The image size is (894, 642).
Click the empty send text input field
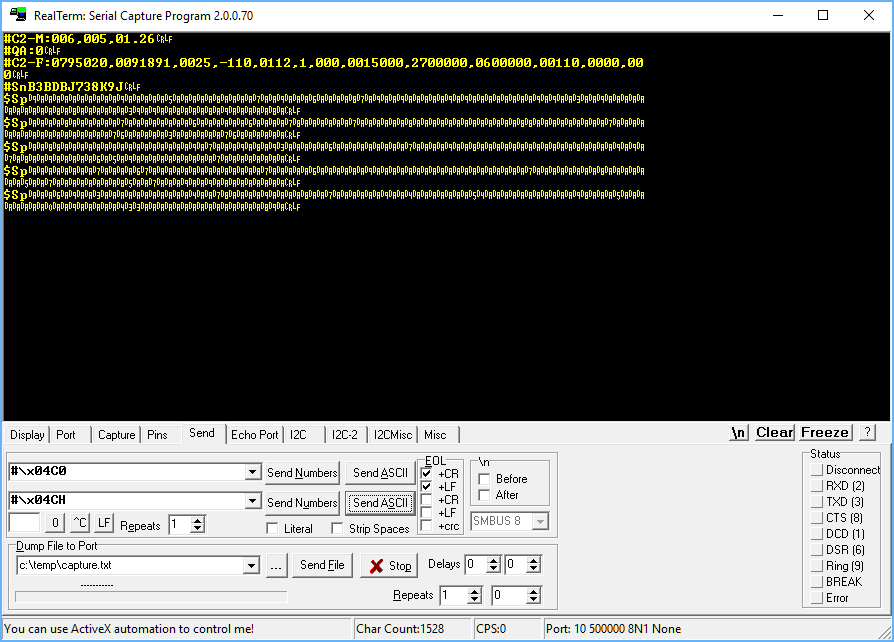tap(25, 522)
